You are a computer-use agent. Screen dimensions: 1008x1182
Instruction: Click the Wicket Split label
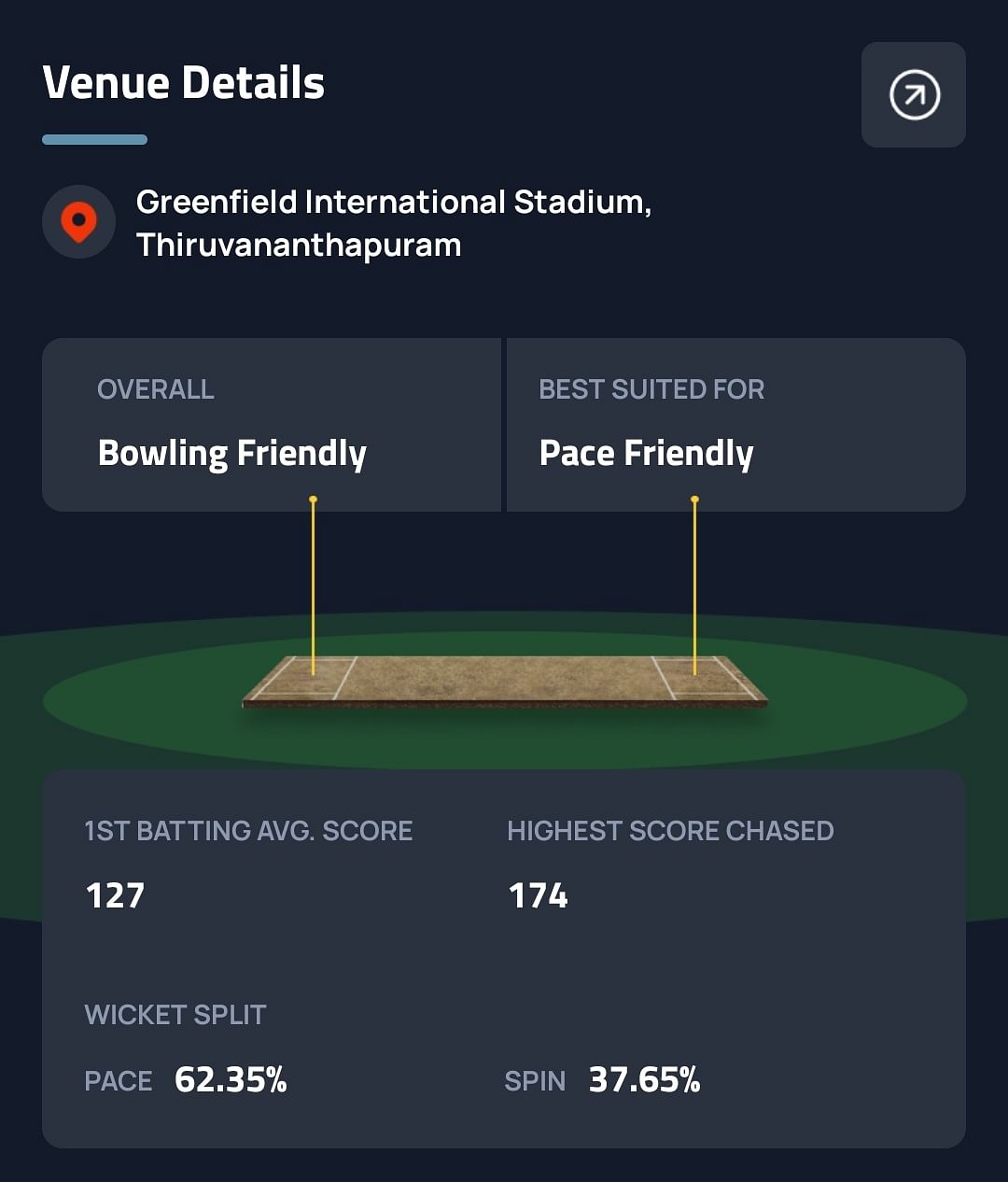[175, 1015]
